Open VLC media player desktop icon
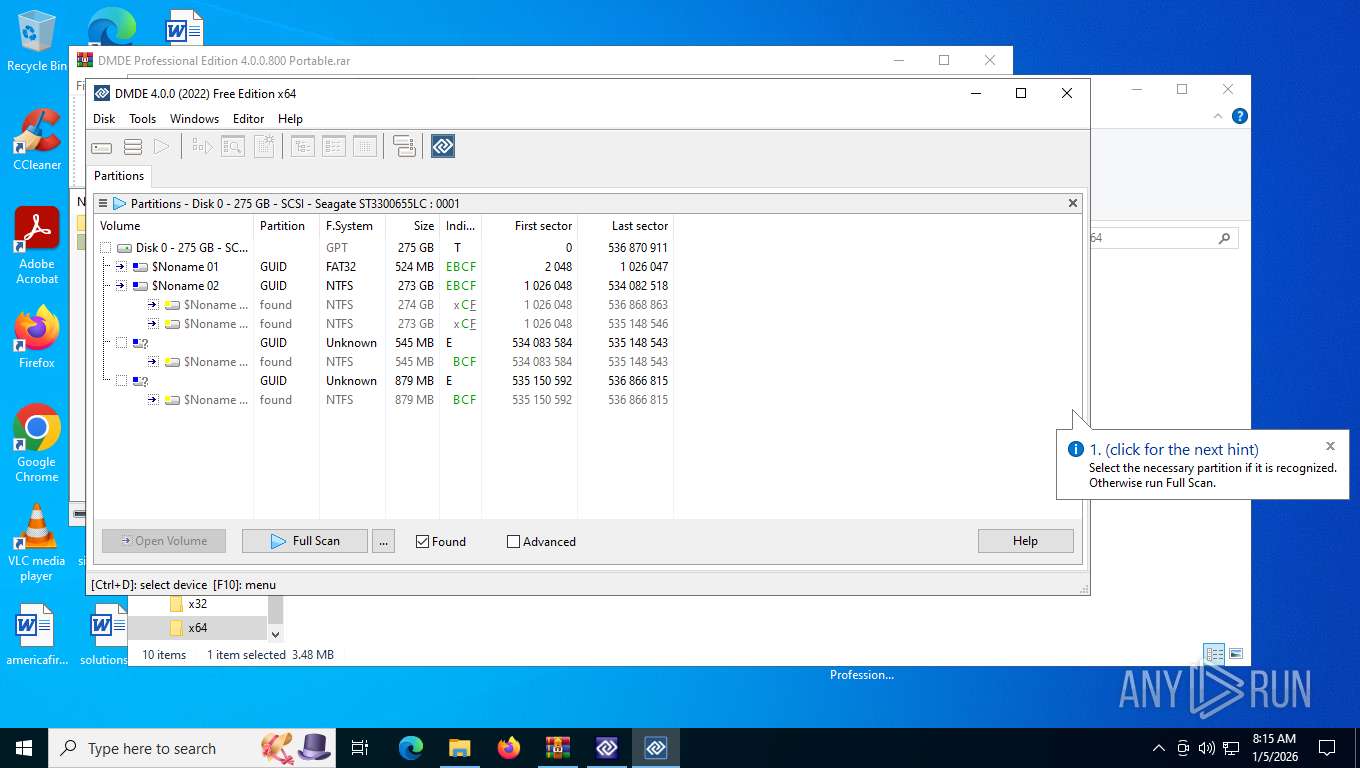1360x768 pixels. 37,542
